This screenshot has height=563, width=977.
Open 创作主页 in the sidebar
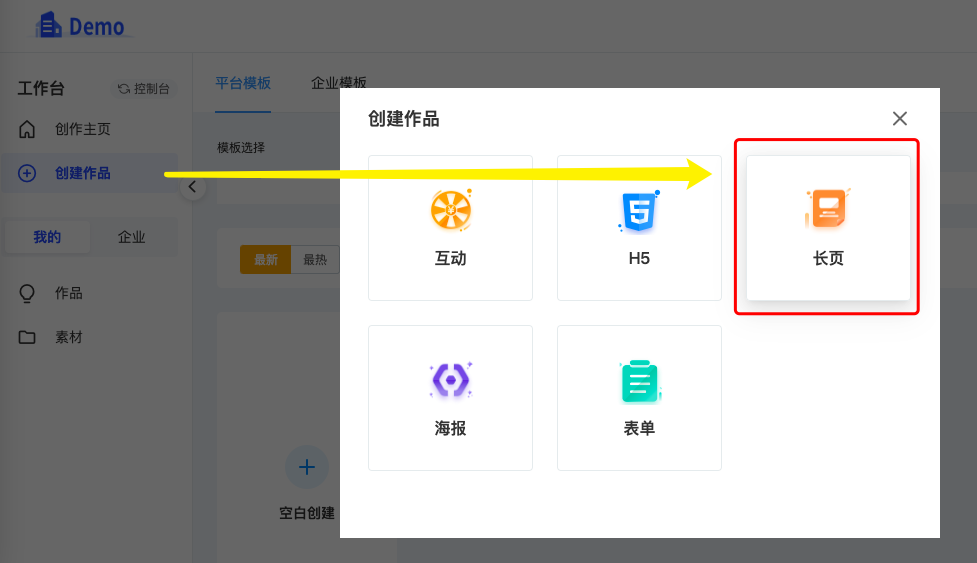82,129
